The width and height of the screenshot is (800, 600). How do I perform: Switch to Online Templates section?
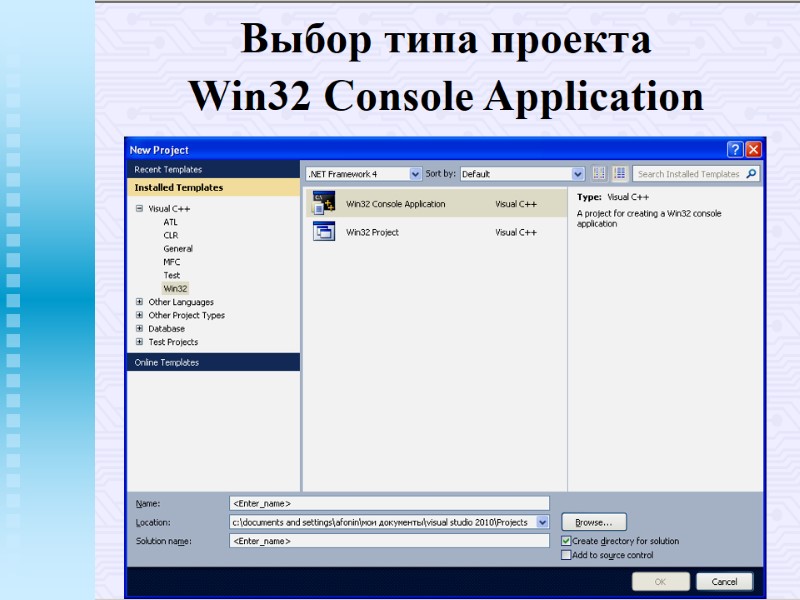pos(165,362)
